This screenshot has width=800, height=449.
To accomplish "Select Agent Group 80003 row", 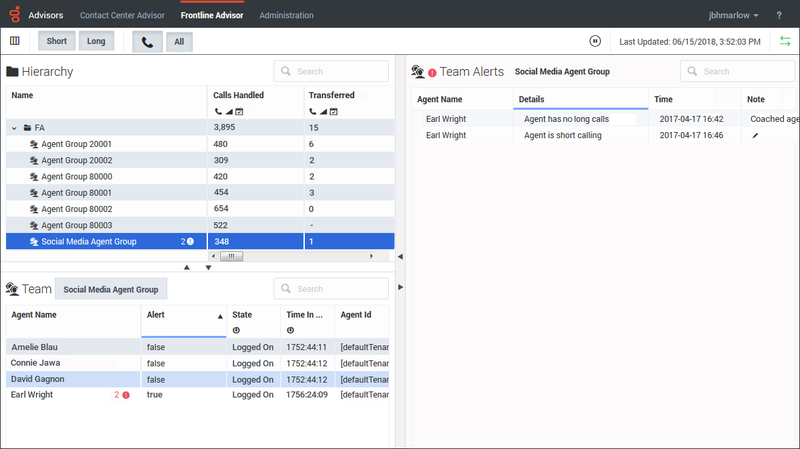I will pyautogui.click(x=200, y=225).
